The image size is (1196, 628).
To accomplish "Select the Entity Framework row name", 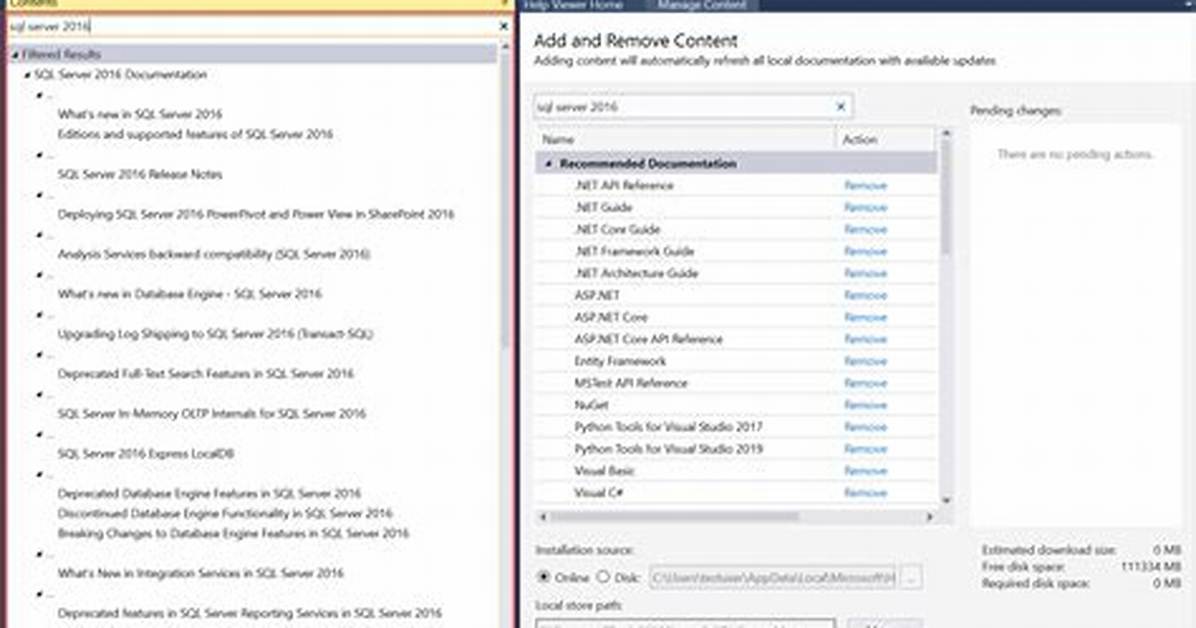I will 619,361.
